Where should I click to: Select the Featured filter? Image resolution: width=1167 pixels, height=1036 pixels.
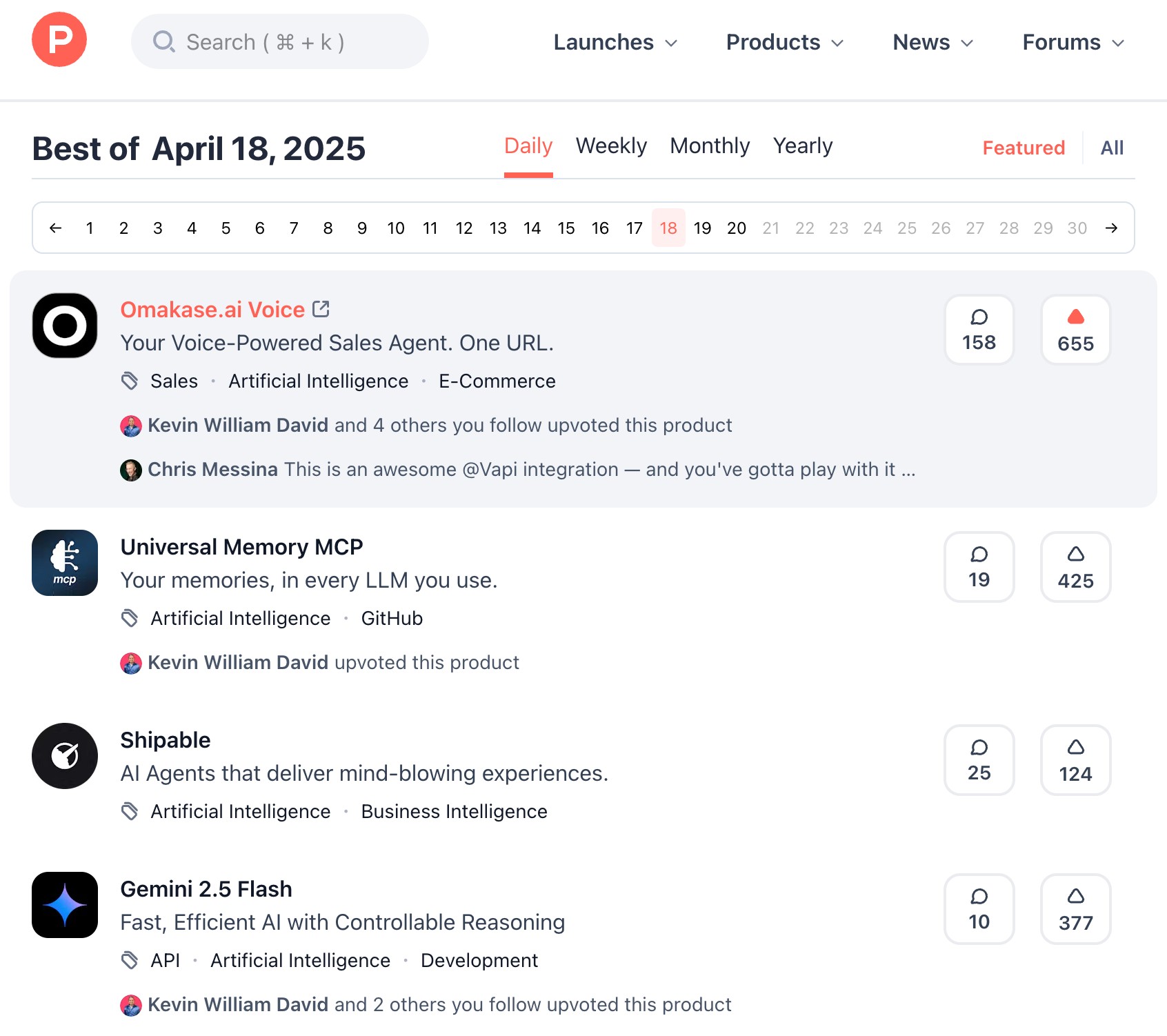[1023, 148]
